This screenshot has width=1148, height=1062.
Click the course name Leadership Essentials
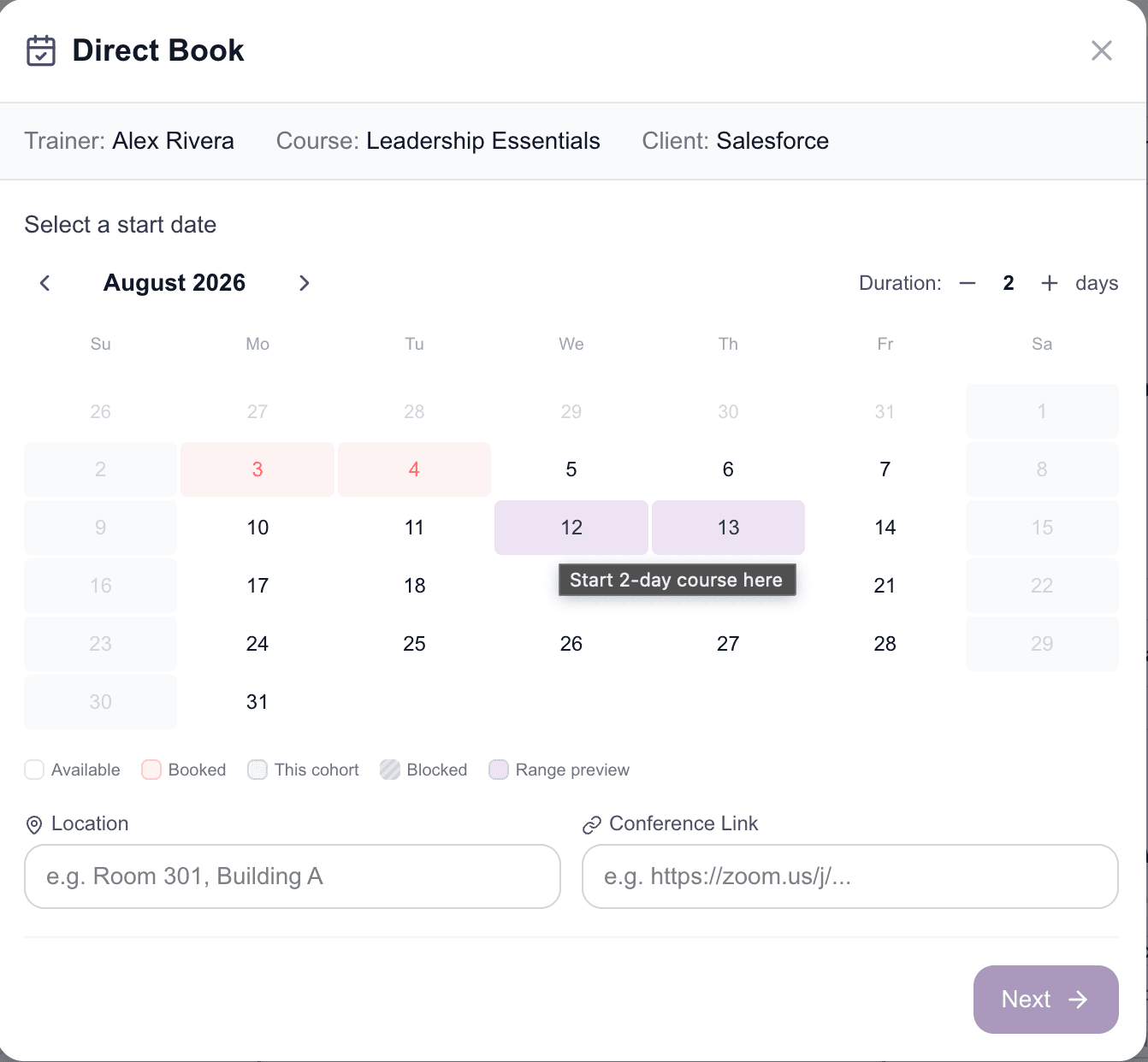[483, 141]
